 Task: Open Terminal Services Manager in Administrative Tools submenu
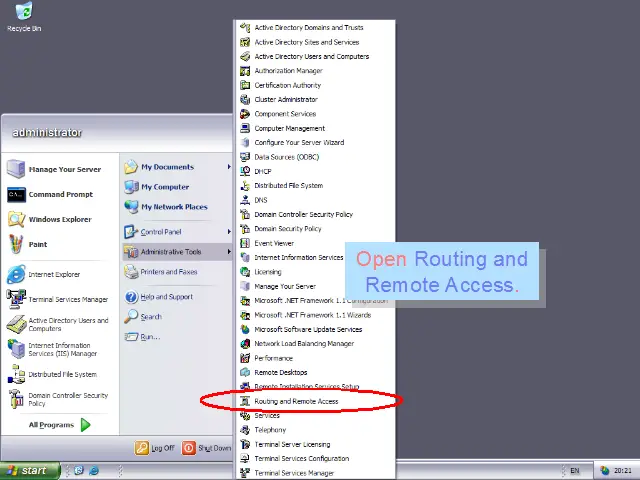click(x=316, y=473)
